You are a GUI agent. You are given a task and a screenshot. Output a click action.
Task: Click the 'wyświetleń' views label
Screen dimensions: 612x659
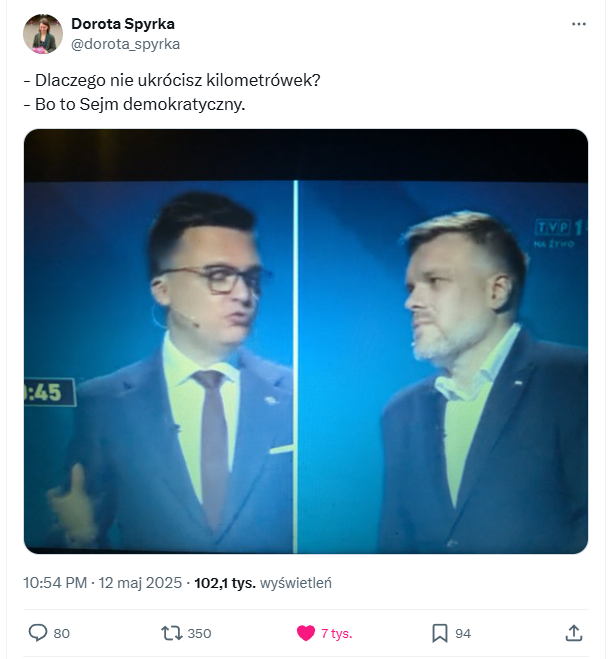point(296,582)
